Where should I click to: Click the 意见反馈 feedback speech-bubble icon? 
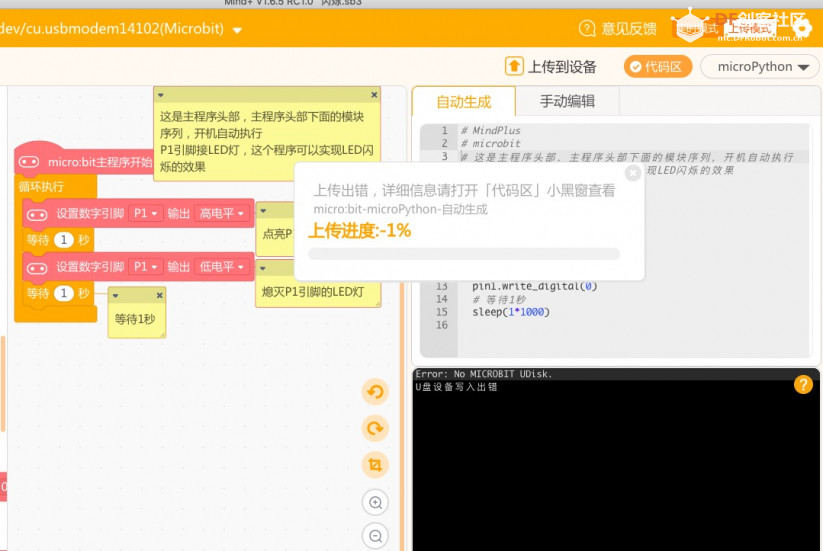click(587, 28)
